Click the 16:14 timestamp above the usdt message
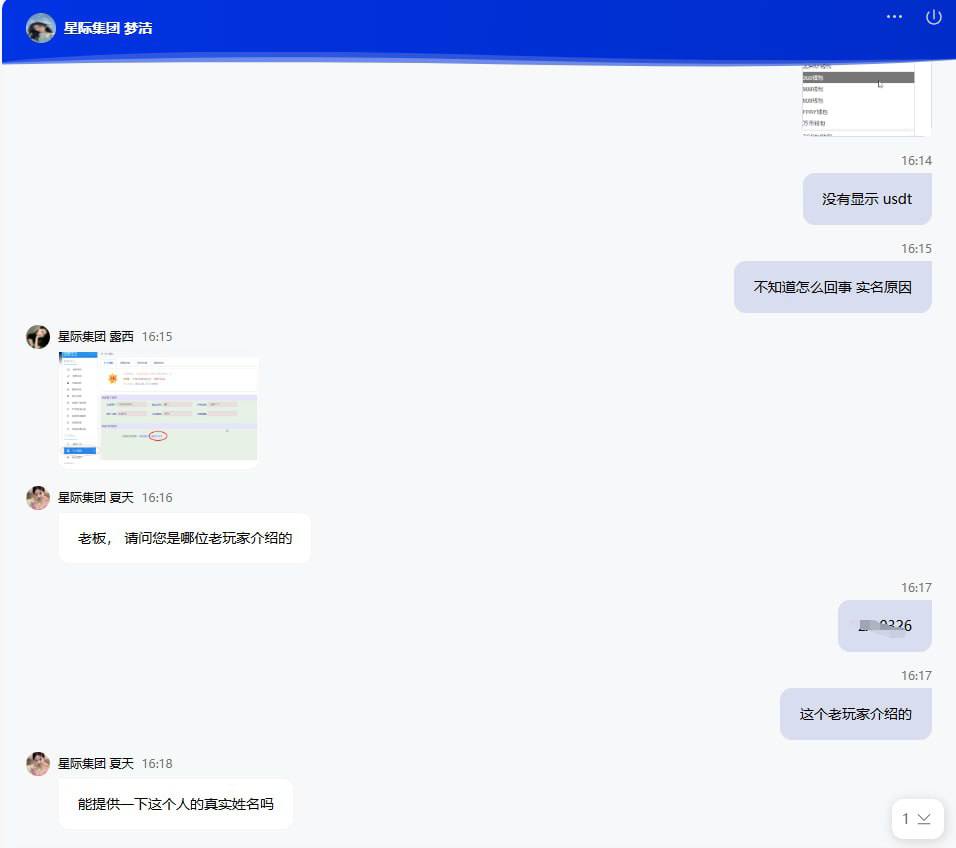This screenshot has width=956, height=848. click(x=916, y=161)
